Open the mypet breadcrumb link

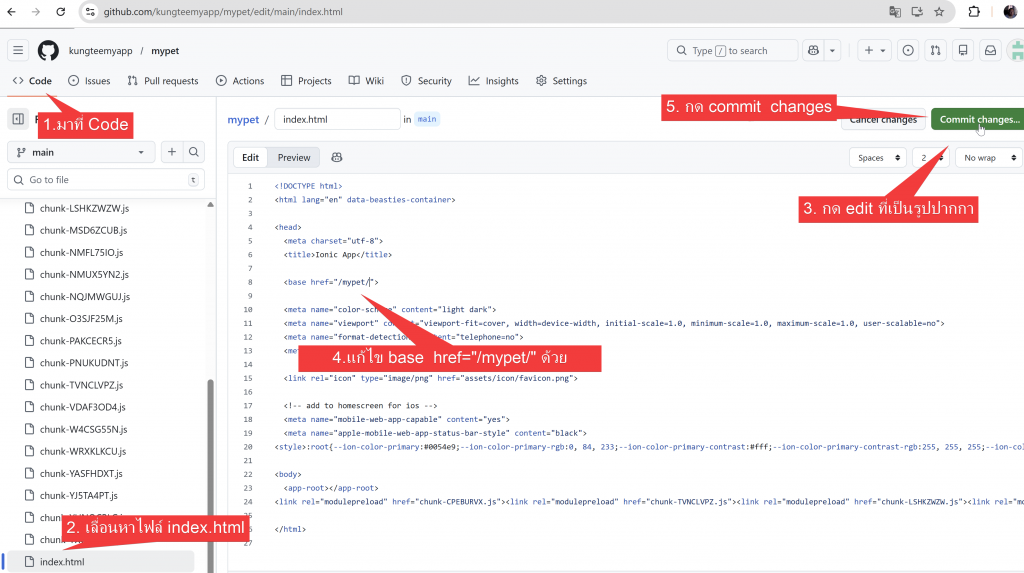(x=243, y=119)
